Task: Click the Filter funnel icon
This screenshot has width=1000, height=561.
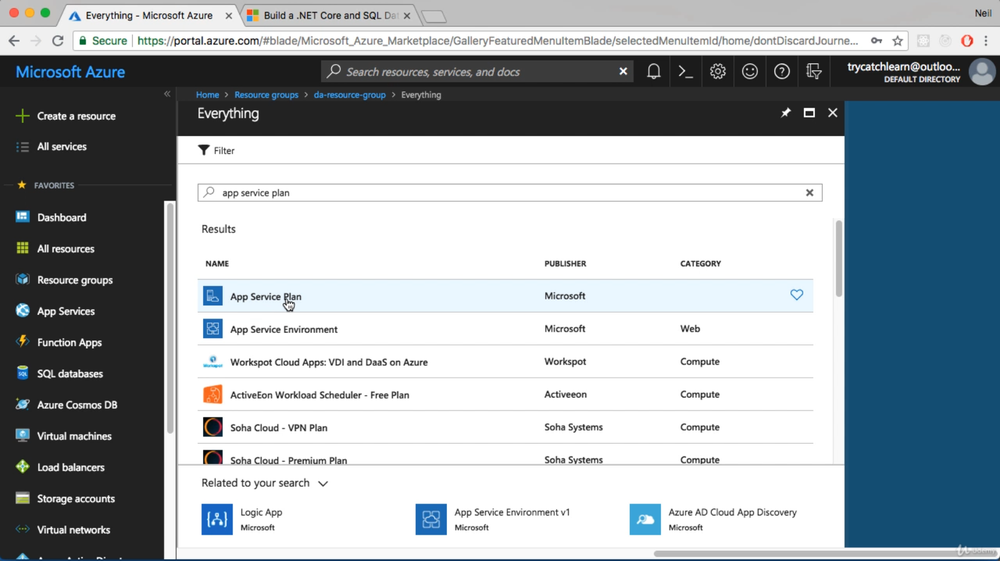Action: tap(204, 150)
